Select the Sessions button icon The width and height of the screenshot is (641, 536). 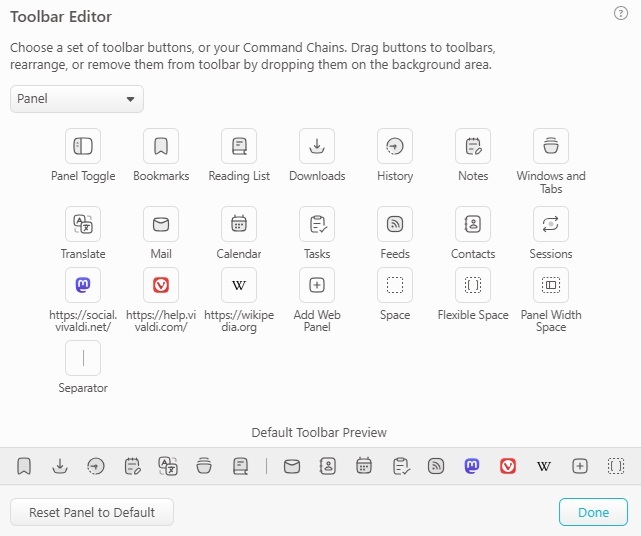click(x=551, y=224)
